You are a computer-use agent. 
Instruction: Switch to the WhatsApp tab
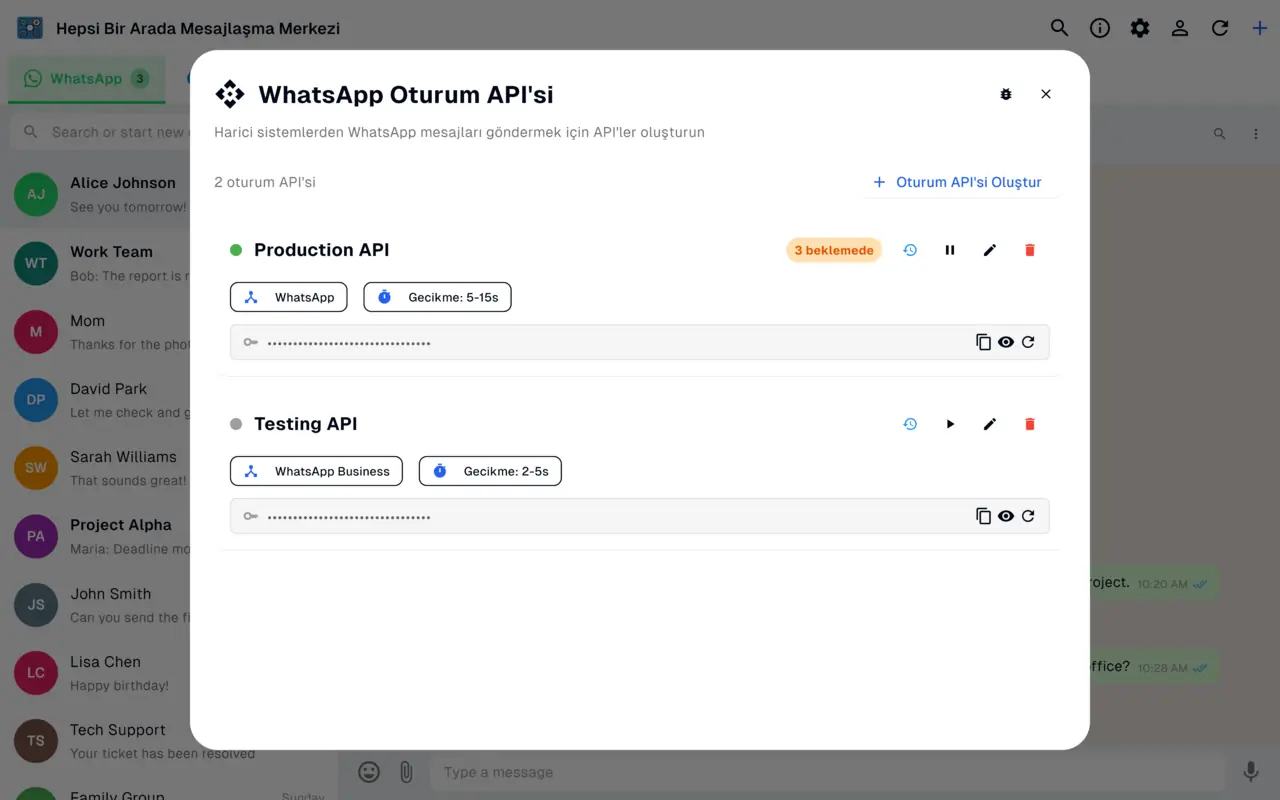click(x=86, y=79)
